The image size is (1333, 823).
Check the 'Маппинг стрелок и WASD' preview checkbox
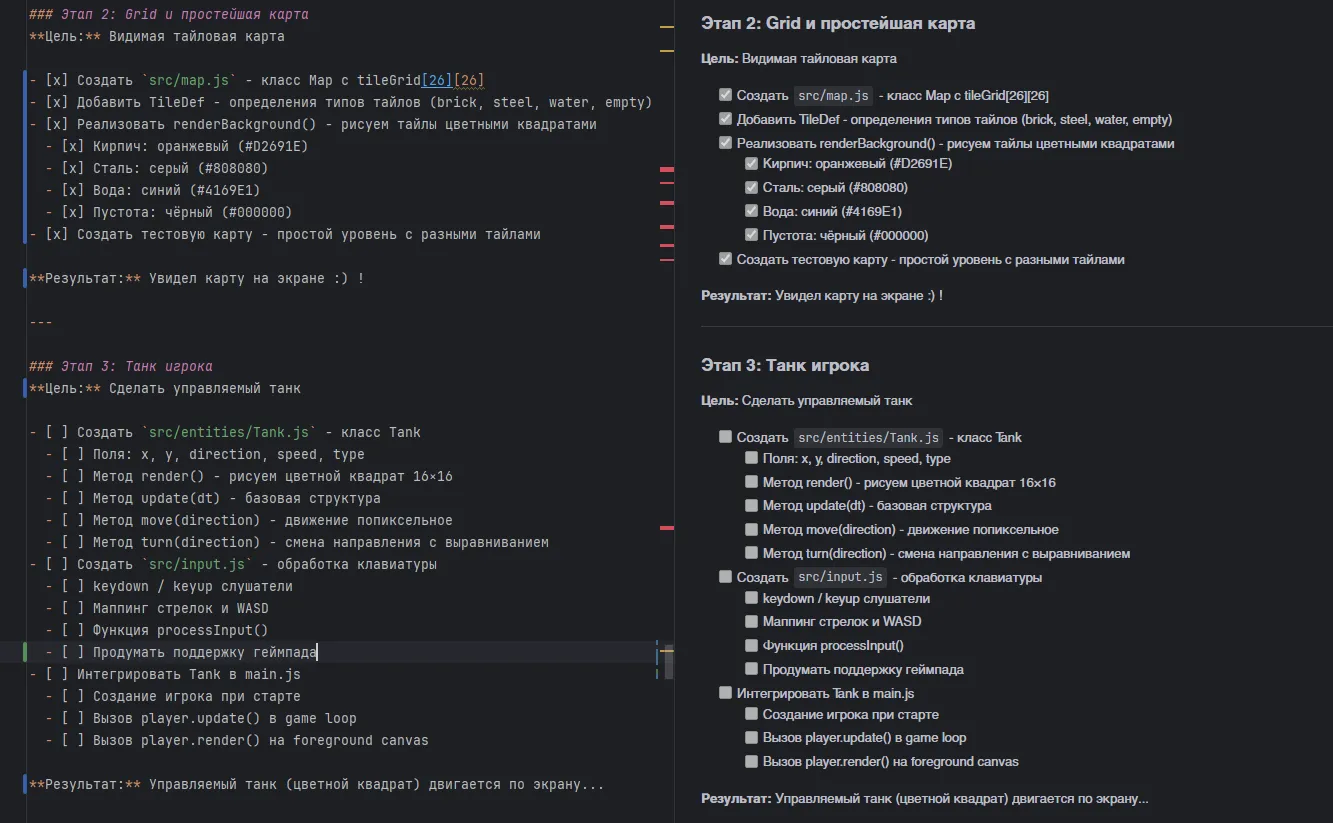(x=751, y=622)
